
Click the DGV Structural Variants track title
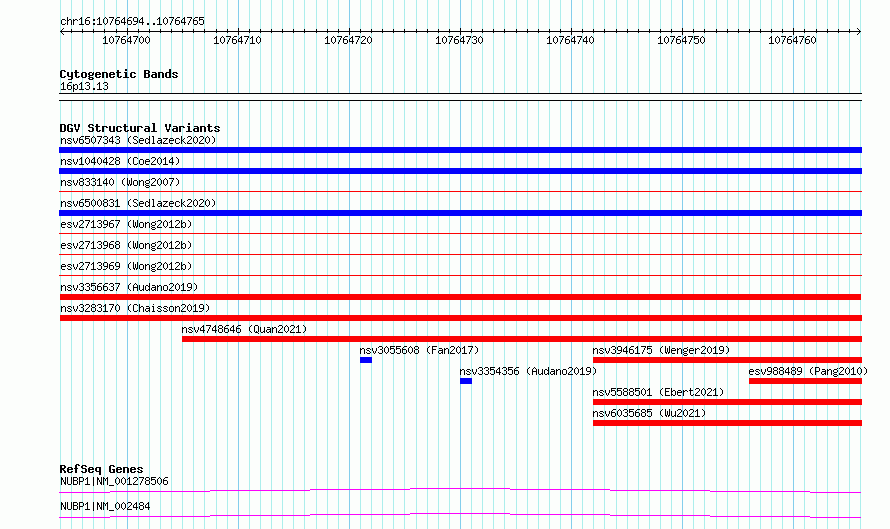(x=140, y=128)
